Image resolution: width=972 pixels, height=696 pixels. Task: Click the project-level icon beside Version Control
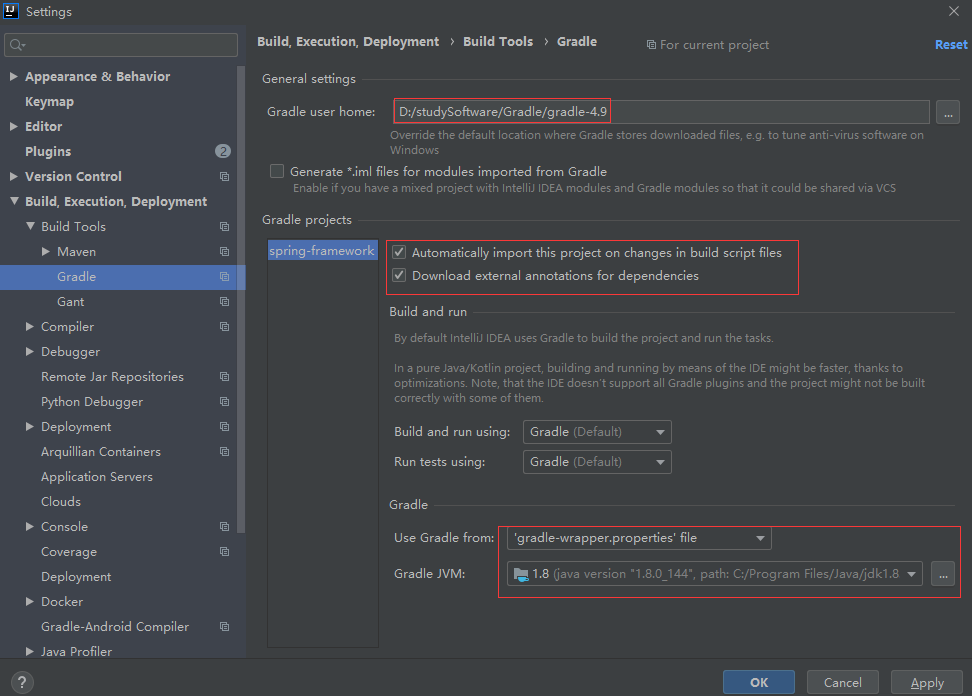[x=224, y=177]
